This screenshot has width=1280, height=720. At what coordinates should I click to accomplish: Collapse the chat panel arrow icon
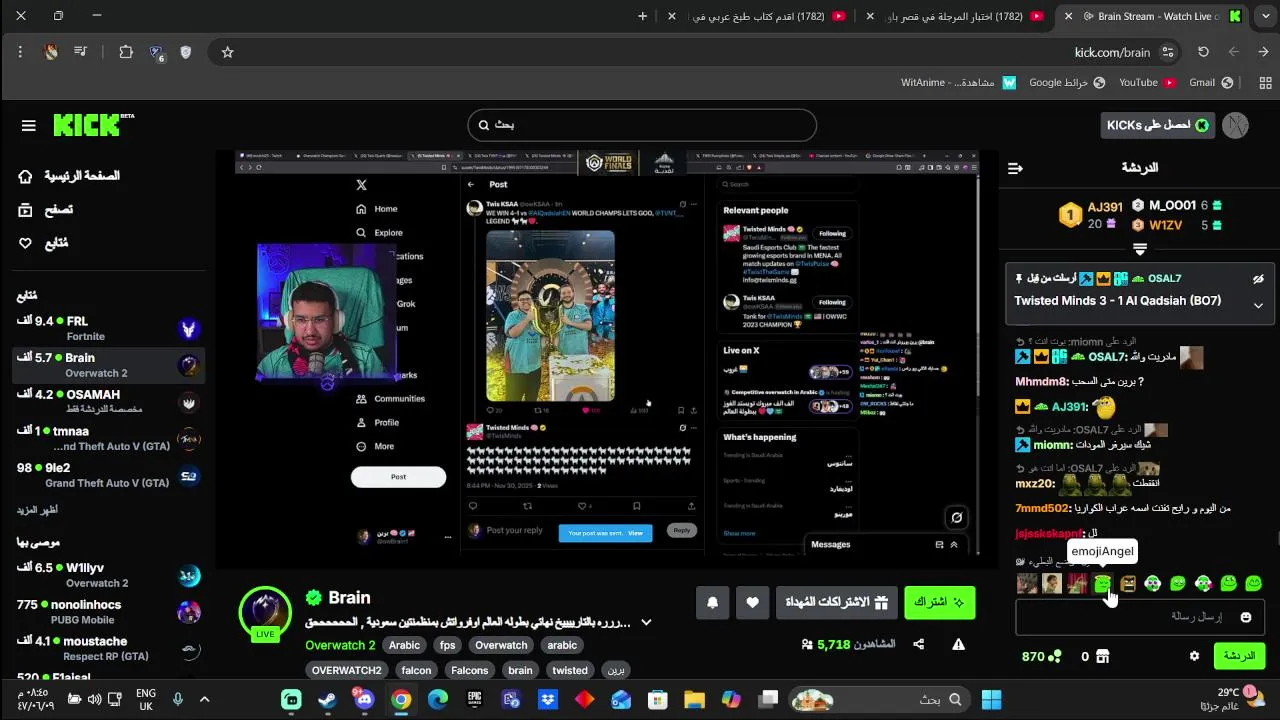click(1015, 168)
